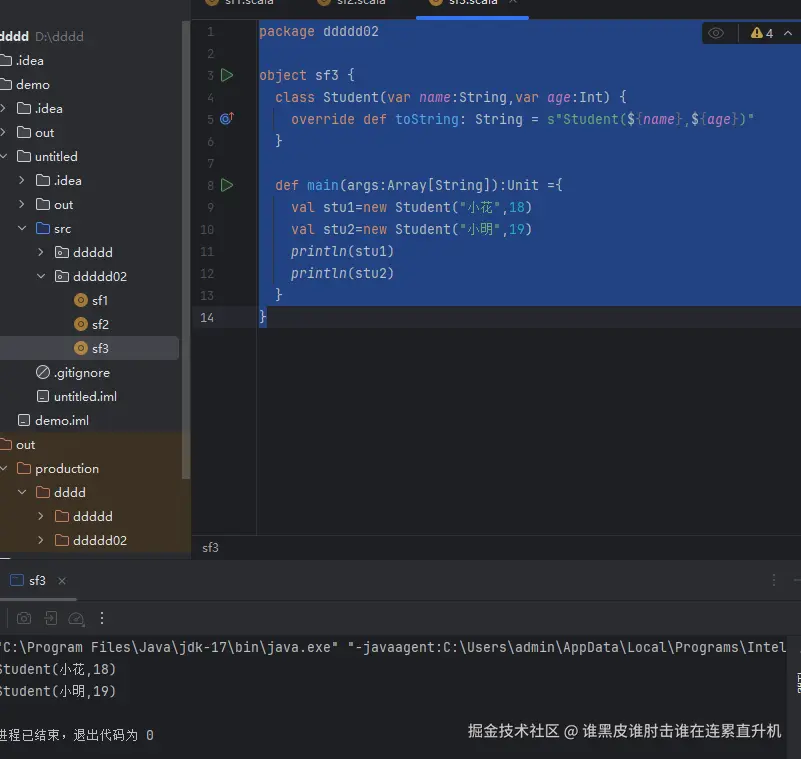Click the profiler gauge icon in run toolbar

(76, 619)
